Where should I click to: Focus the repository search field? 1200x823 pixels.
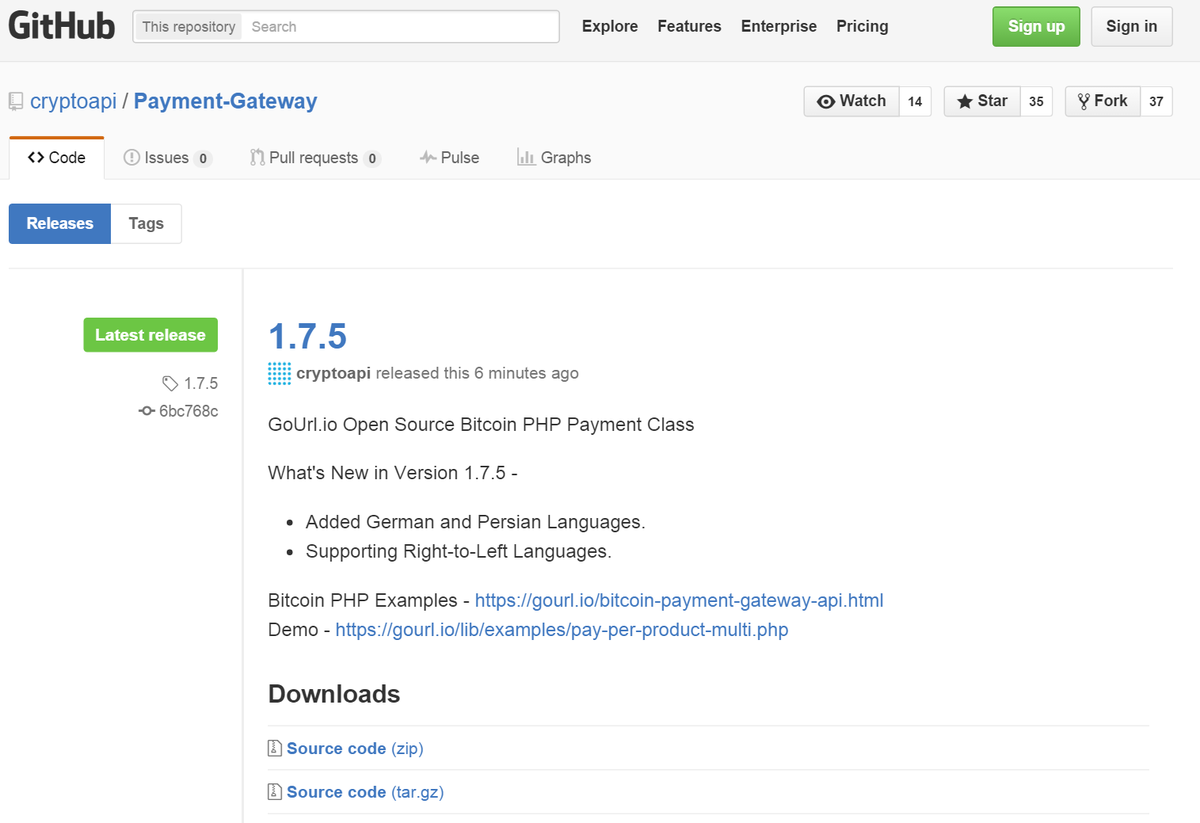pos(400,27)
